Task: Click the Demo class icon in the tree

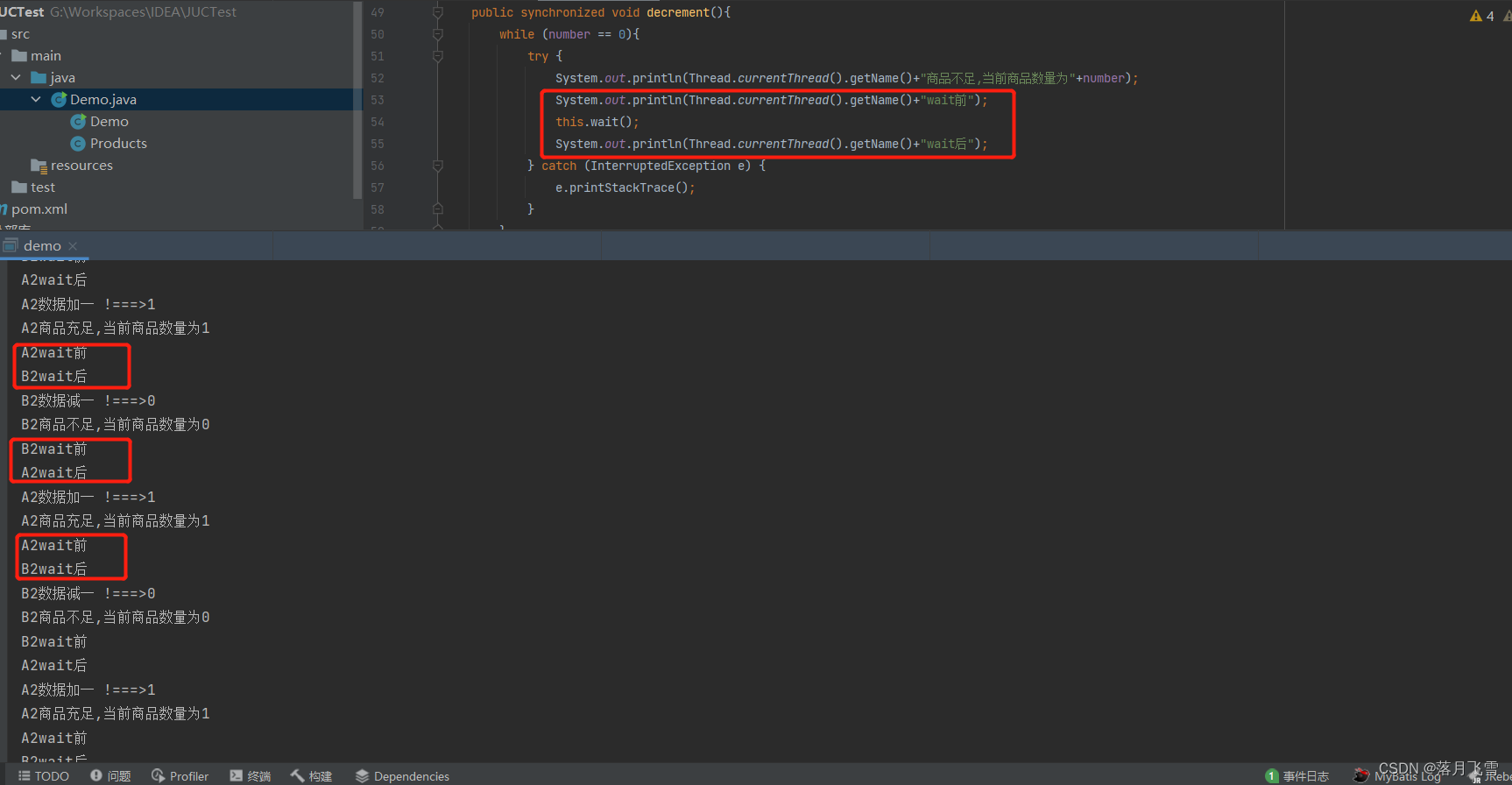Action: point(78,122)
